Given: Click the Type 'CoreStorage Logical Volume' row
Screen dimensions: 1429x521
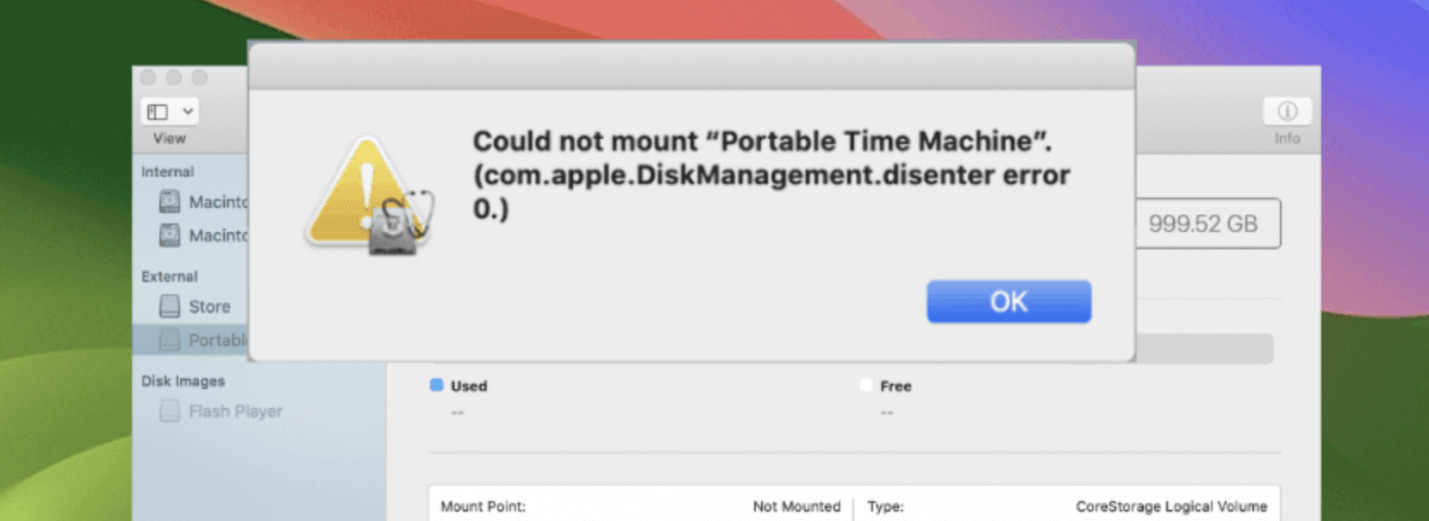Looking at the screenshot, I should pyautogui.click(x=1066, y=506).
